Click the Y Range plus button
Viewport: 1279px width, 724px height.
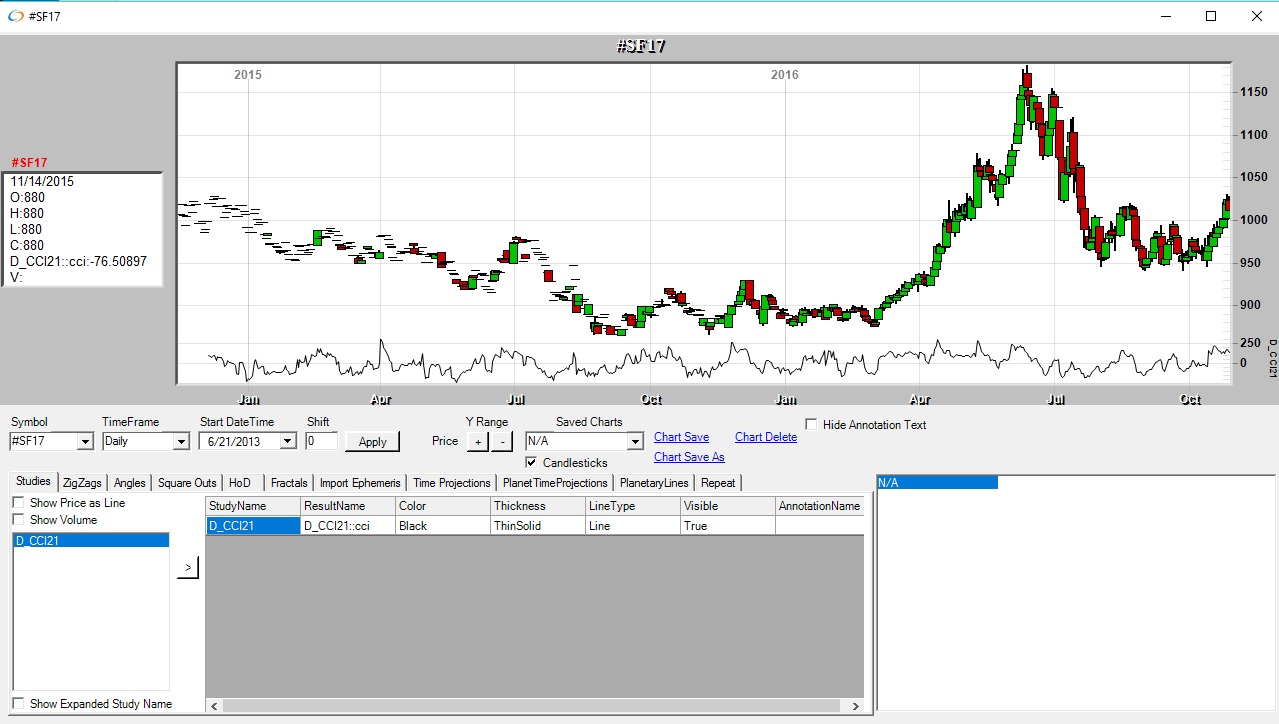tap(478, 441)
